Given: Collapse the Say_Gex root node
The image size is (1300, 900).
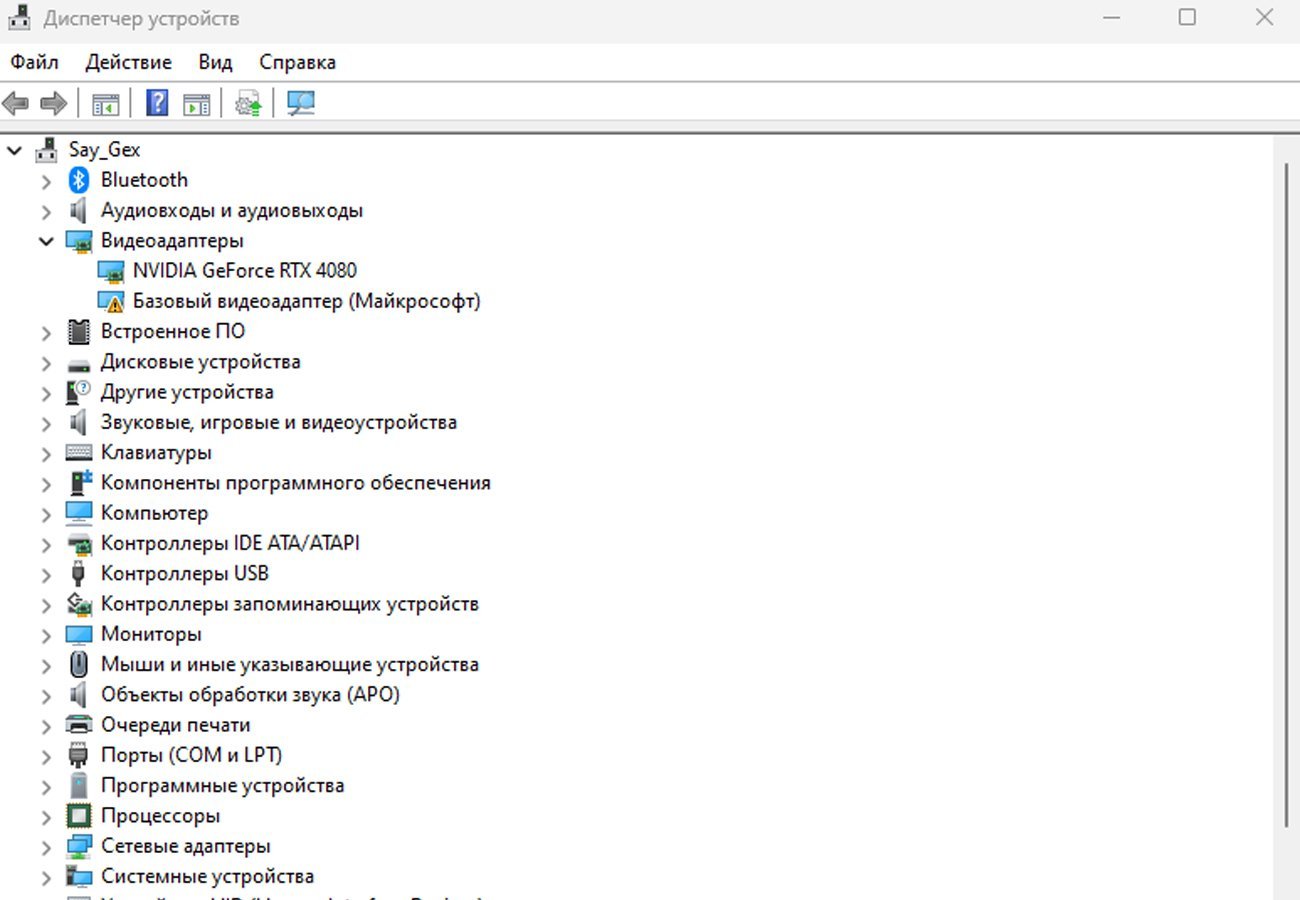Looking at the screenshot, I should 14,151.
